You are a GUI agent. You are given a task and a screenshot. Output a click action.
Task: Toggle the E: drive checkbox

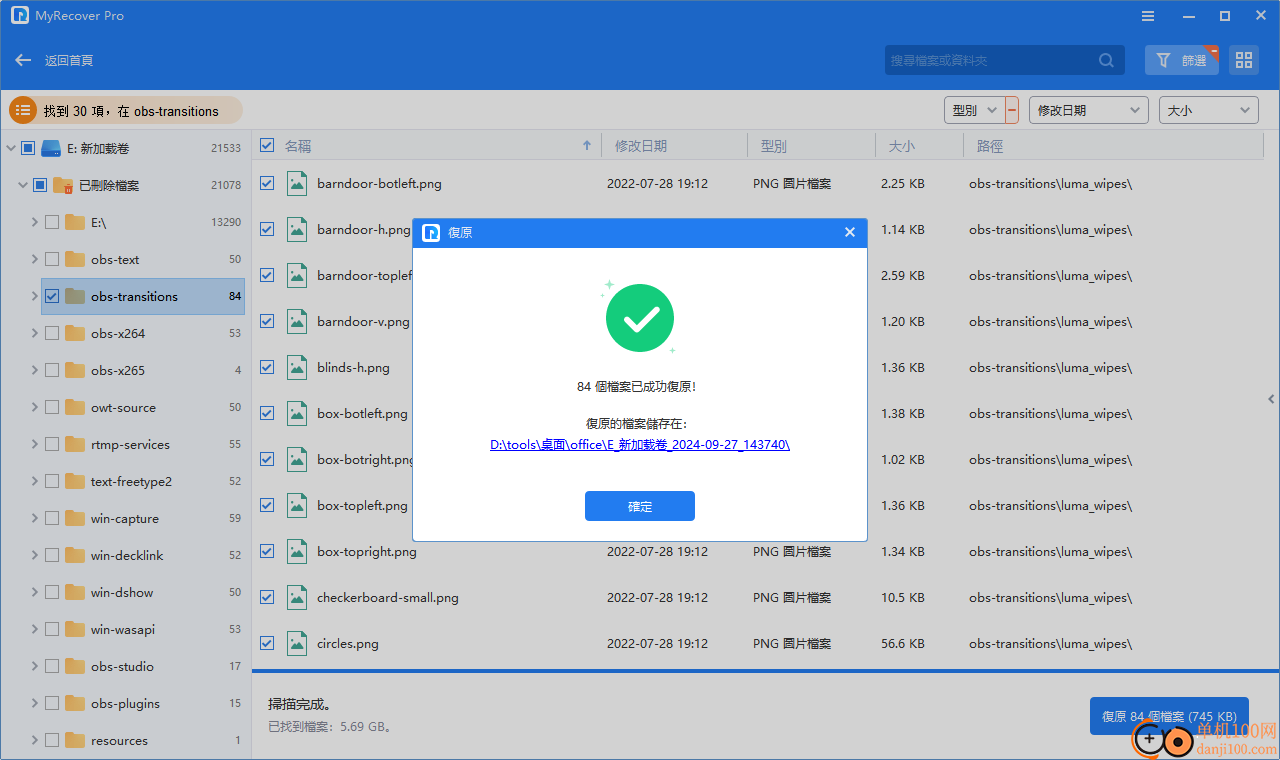pyautogui.click(x=28, y=148)
